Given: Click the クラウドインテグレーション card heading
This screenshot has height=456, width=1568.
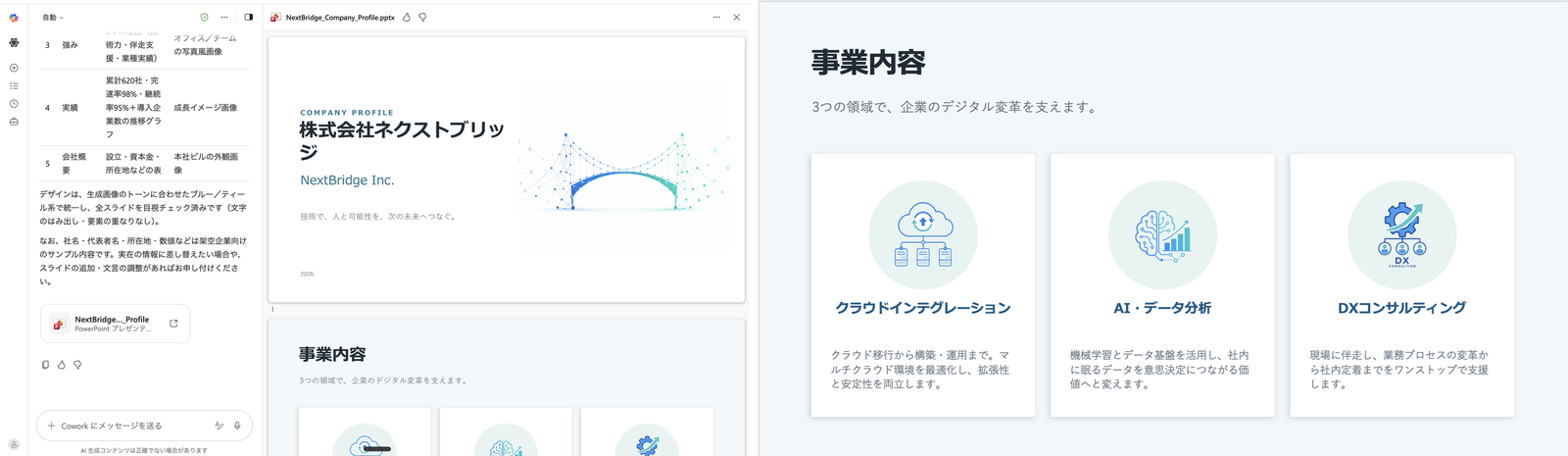Looking at the screenshot, I should point(923,308).
